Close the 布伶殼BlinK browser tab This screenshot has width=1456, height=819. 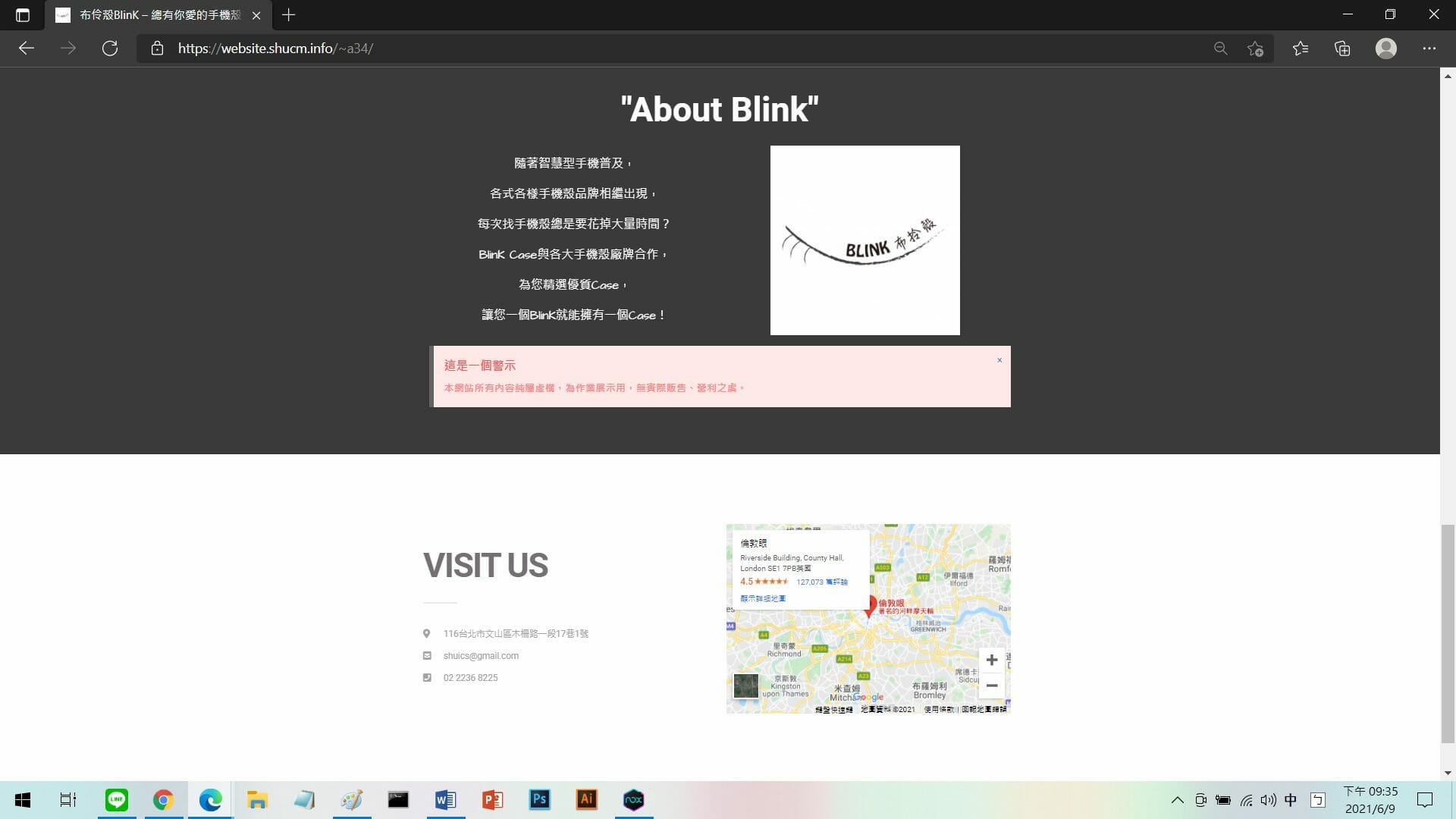(x=256, y=15)
